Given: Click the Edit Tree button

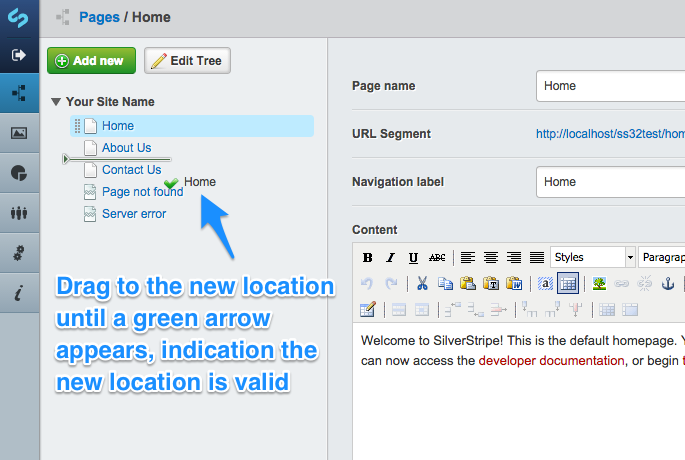Looking at the screenshot, I should [188, 61].
